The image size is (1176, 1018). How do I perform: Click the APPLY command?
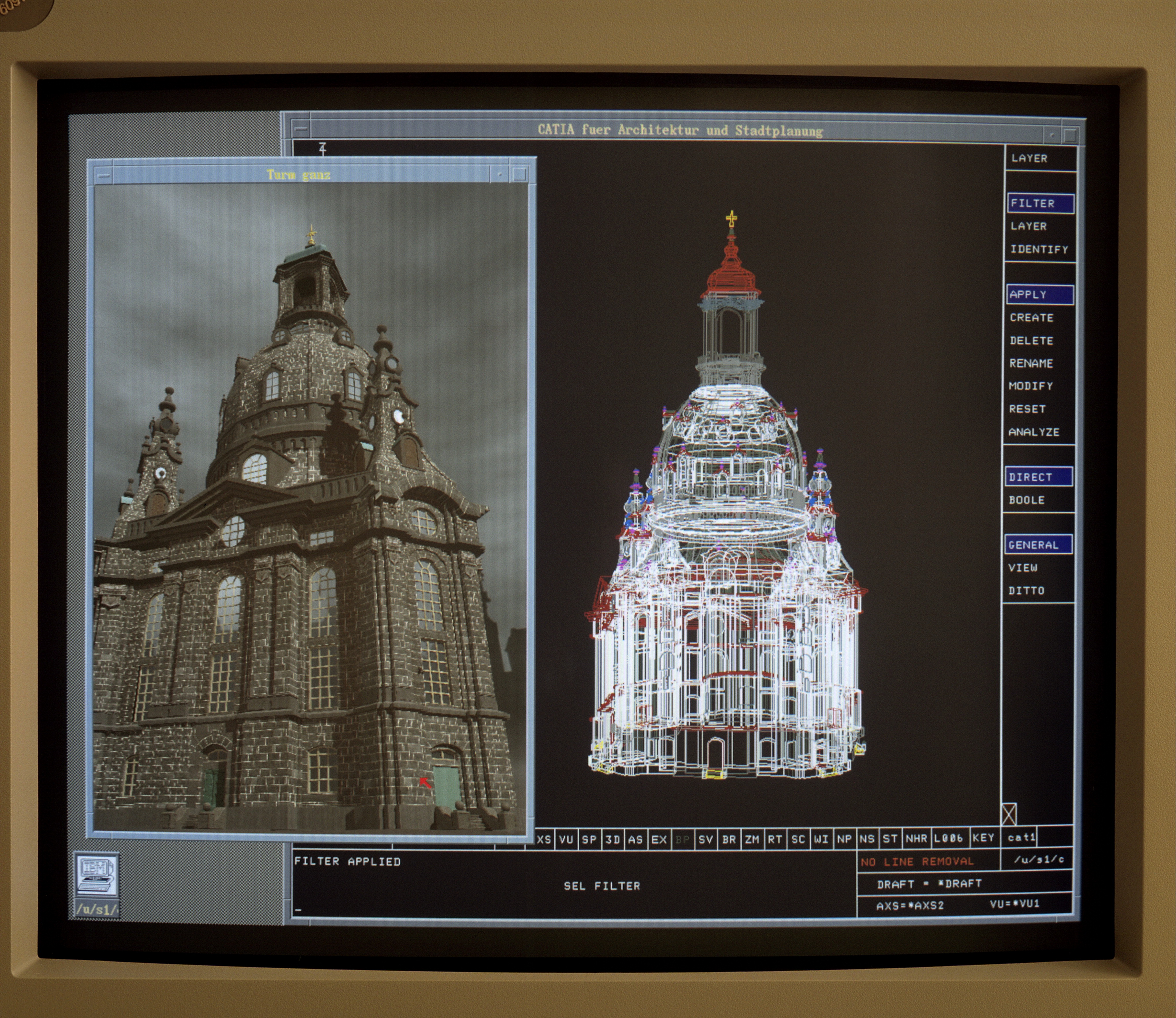click(1040, 294)
